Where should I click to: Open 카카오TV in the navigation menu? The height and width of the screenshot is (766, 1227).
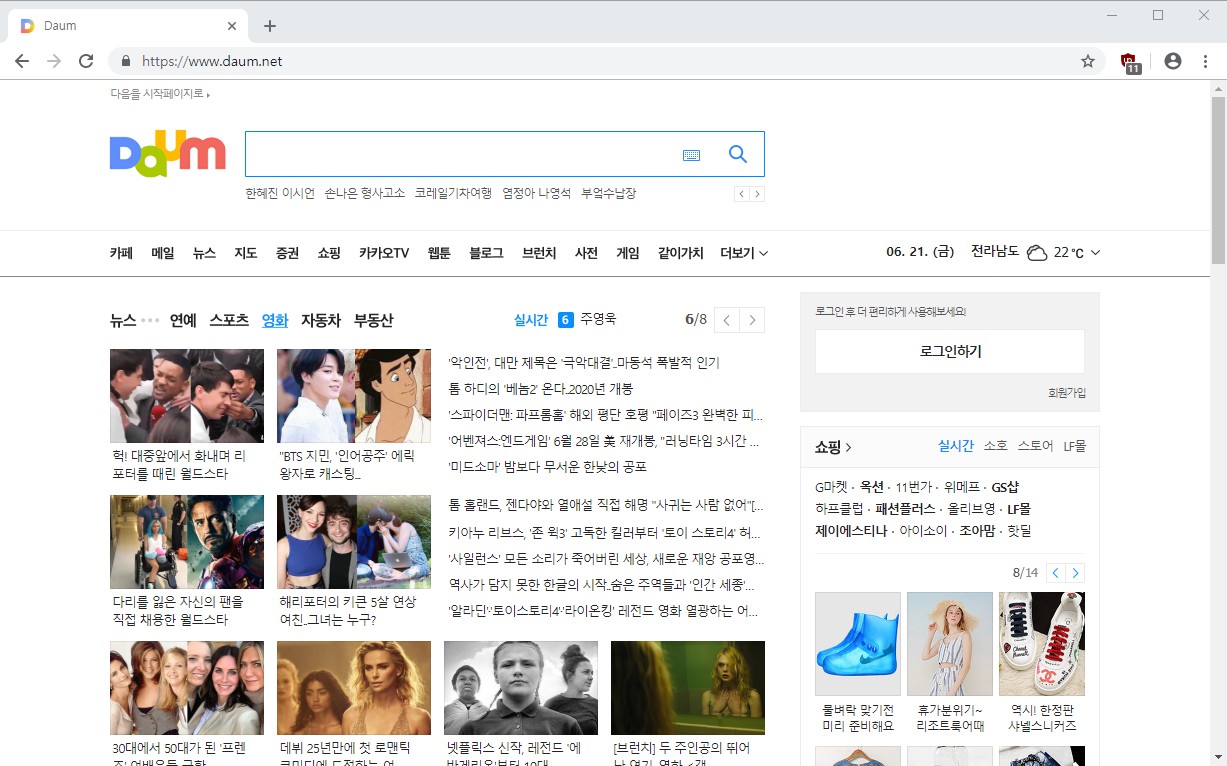tap(384, 253)
